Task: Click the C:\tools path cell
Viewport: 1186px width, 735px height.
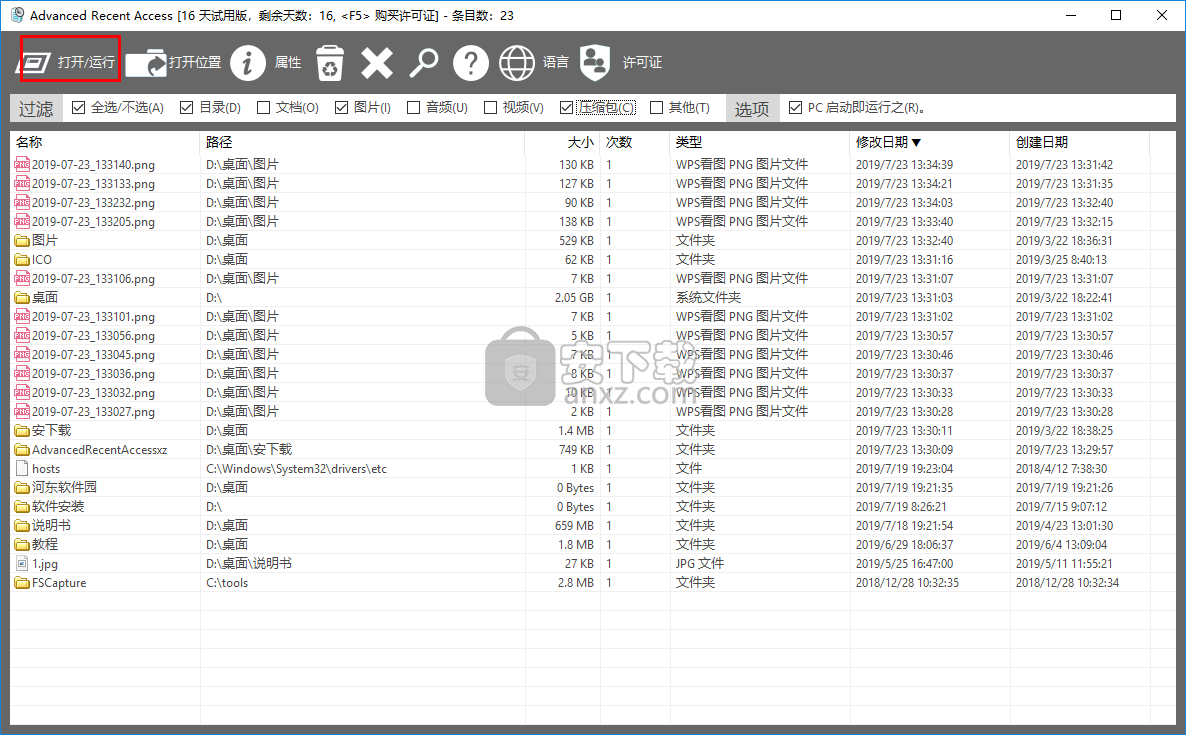Action: click(x=227, y=582)
